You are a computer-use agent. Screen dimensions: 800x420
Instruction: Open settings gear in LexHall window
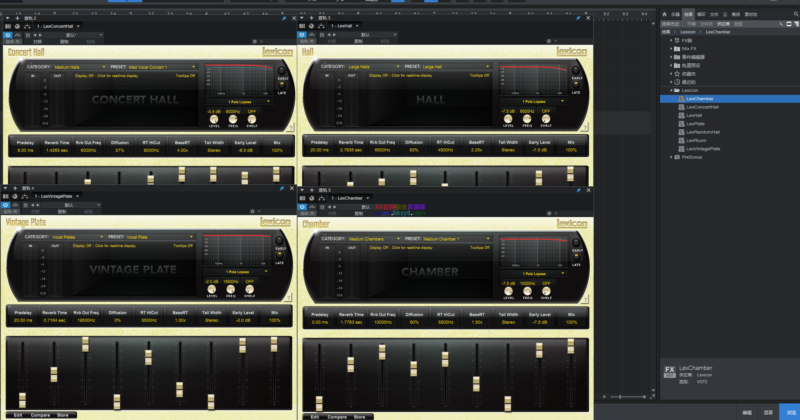[x=549, y=41]
